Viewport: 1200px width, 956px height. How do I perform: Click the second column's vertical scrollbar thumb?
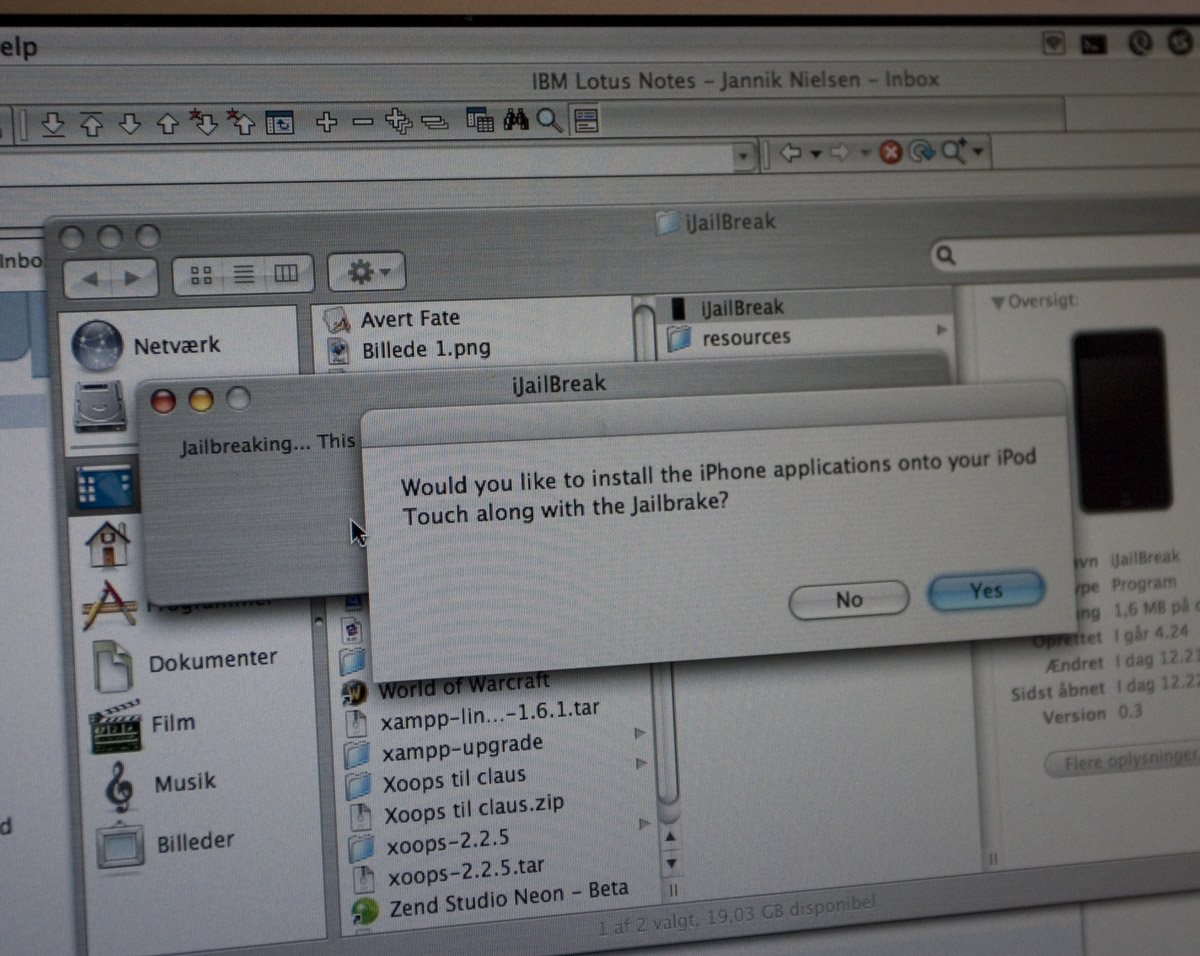click(669, 735)
